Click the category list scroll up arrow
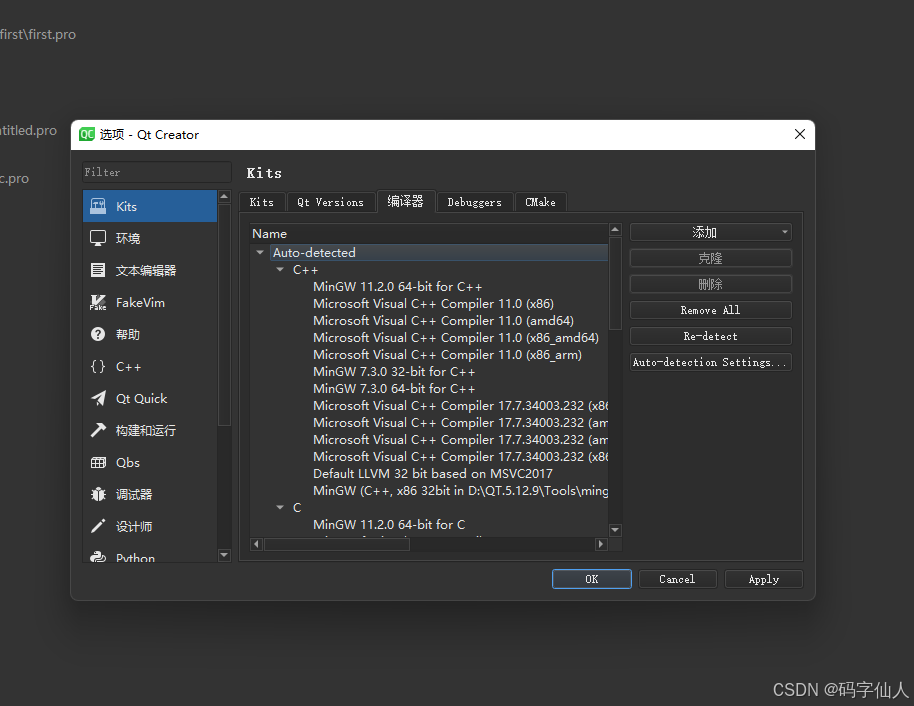914x706 pixels. point(224,196)
